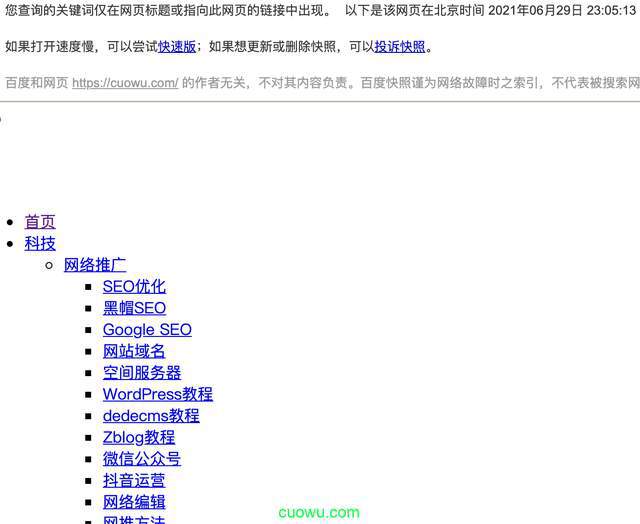This screenshot has width=640, height=524.
Task: Open the 网站域名 link
Action: click(x=134, y=351)
